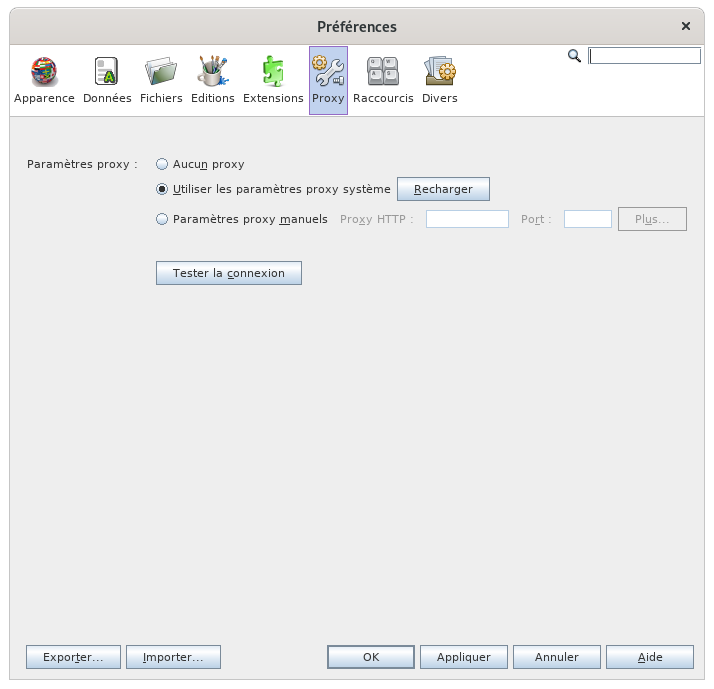The width and height of the screenshot is (714, 689).
Task: Open the Raccourcis keyboard shortcuts section
Action: click(x=383, y=80)
